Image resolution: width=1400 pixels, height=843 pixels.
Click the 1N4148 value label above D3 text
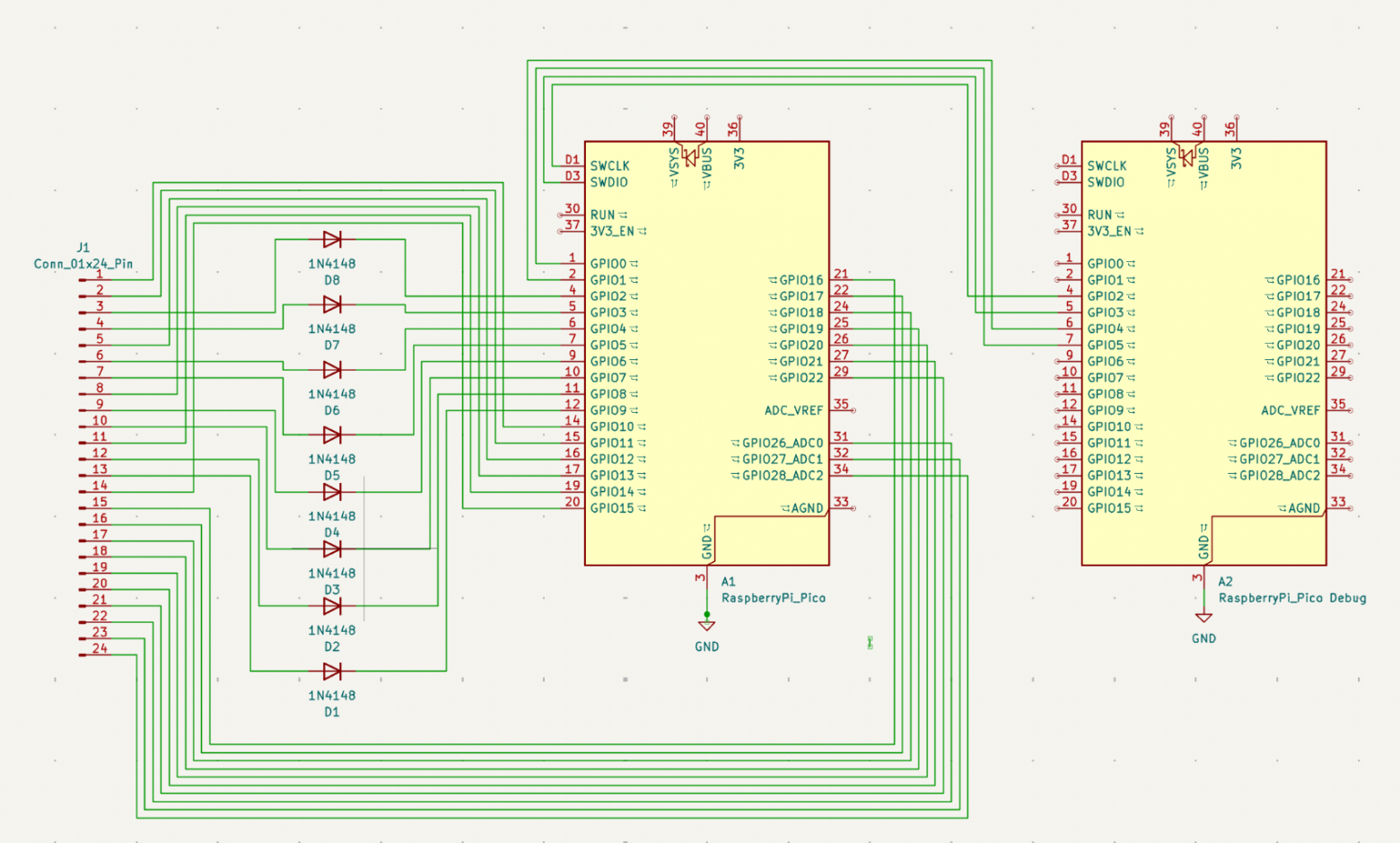pos(332,573)
